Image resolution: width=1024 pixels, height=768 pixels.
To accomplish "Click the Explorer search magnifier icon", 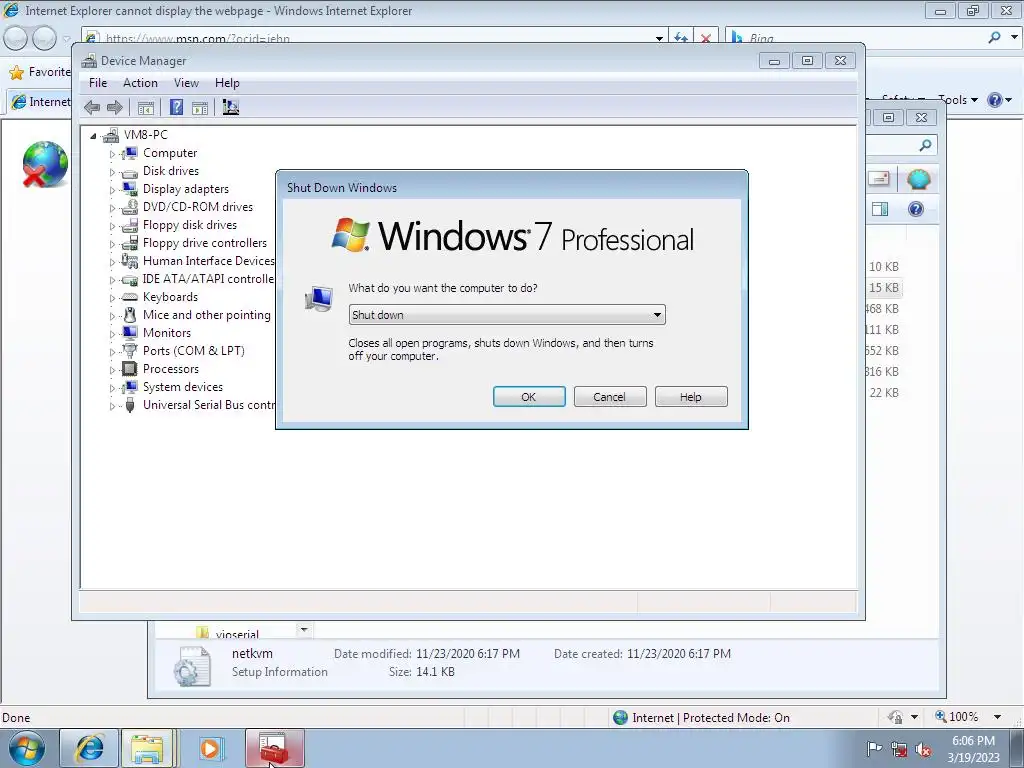I will coord(925,145).
